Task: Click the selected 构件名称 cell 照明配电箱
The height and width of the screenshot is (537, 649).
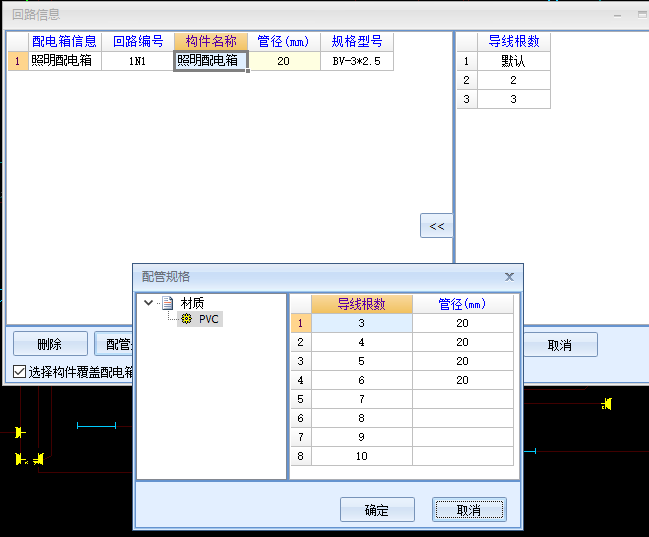Action: point(211,61)
